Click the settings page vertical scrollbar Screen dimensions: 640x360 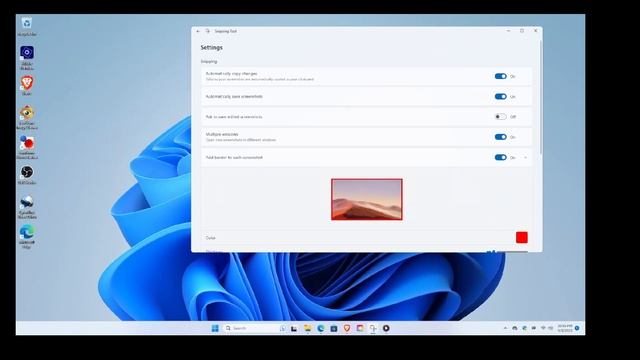(541, 97)
